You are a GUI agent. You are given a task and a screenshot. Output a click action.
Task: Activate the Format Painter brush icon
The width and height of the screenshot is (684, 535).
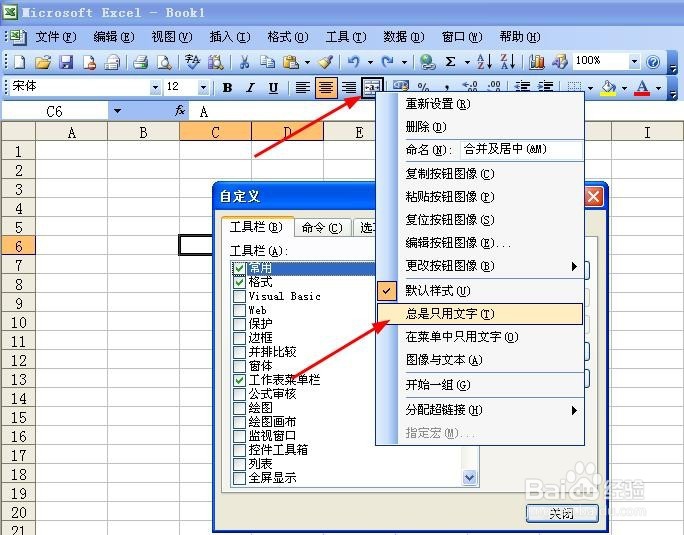click(325, 62)
